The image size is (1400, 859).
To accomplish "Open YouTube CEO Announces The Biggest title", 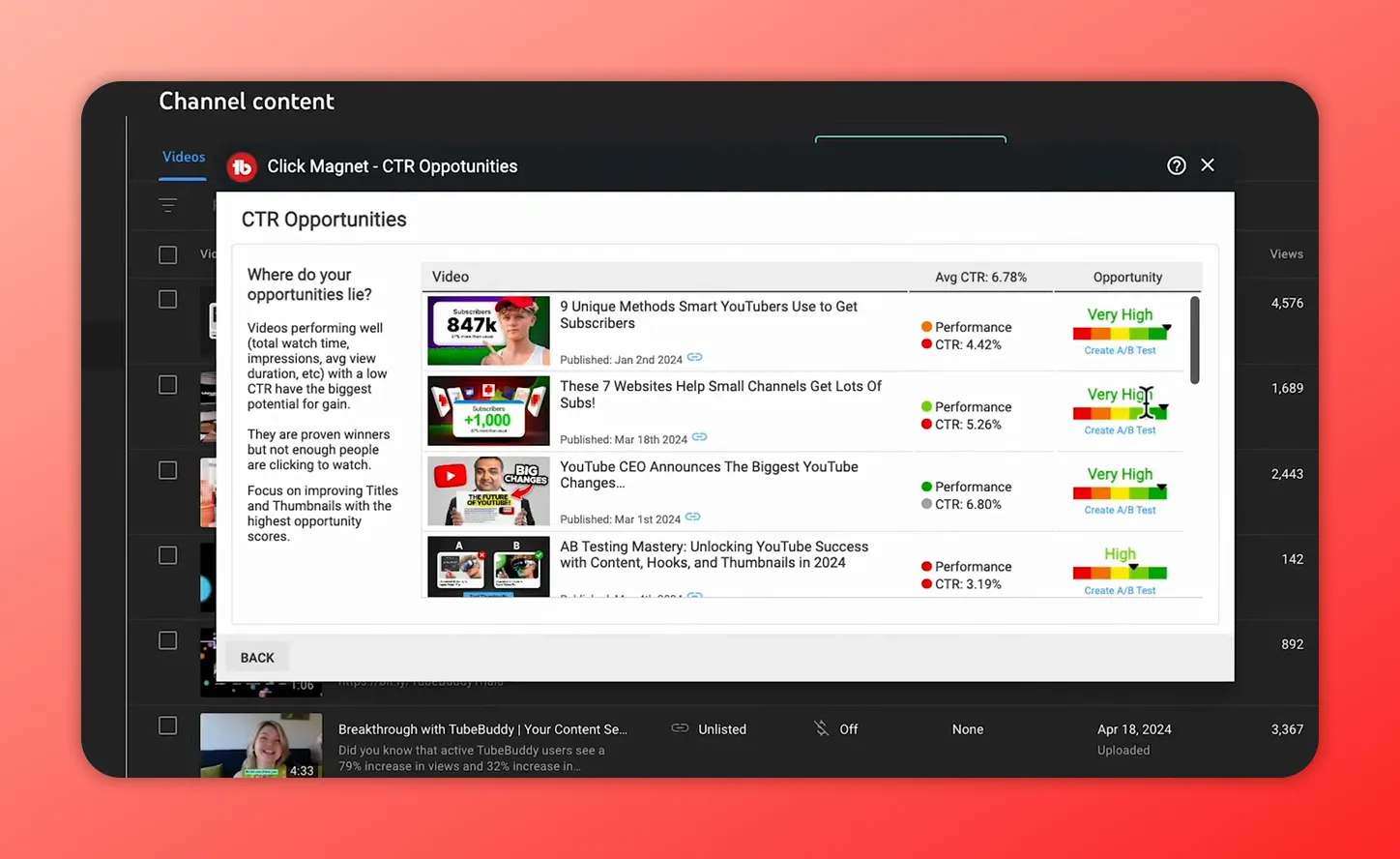I will click(709, 474).
